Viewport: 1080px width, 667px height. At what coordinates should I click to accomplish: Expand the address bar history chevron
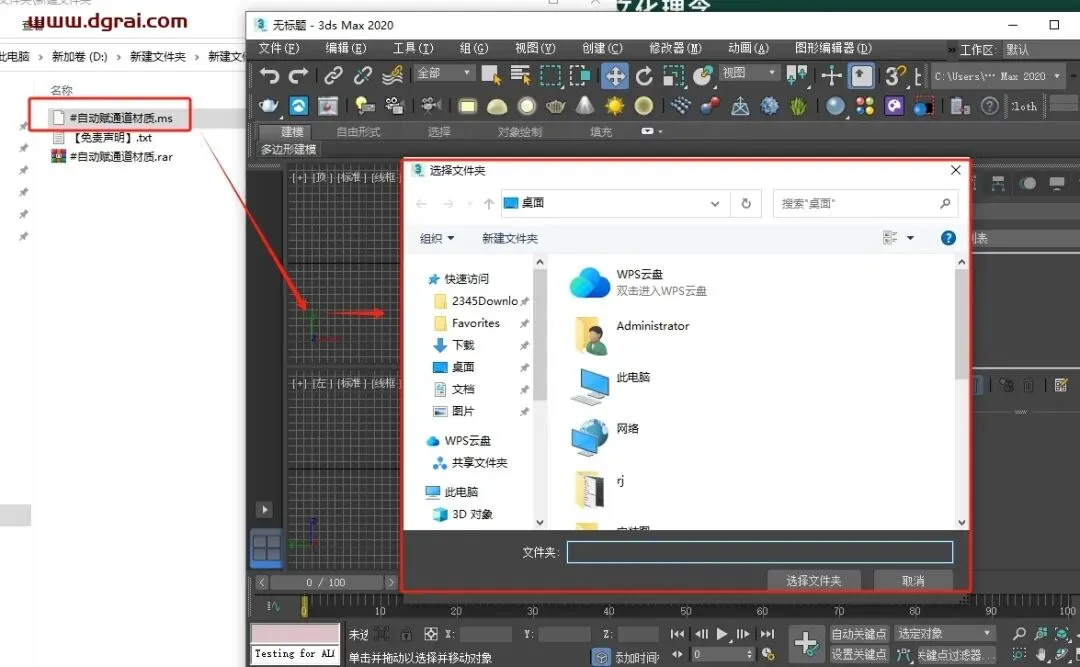point(715,203)
